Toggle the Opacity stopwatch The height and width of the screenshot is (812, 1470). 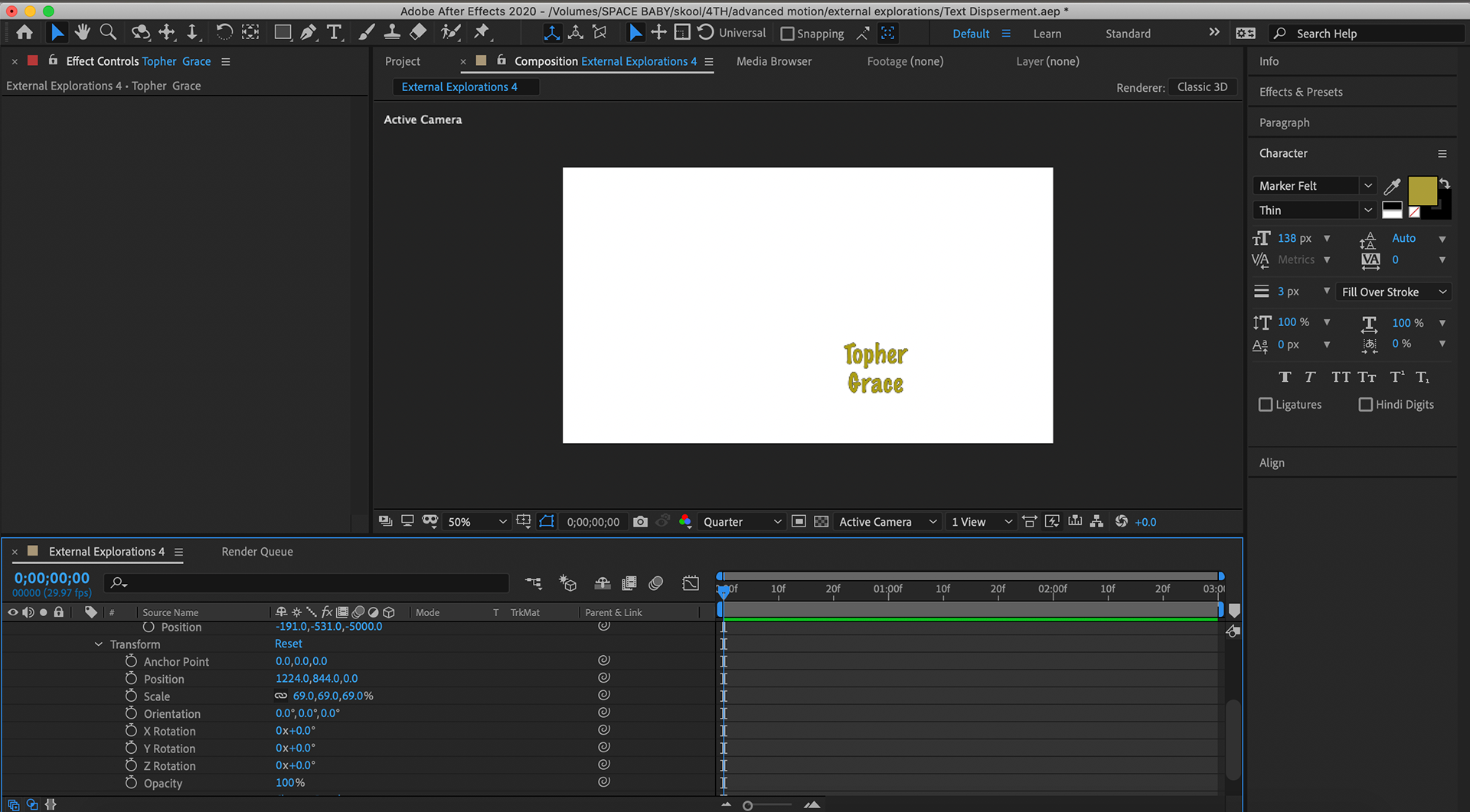[x=131, y=783]
